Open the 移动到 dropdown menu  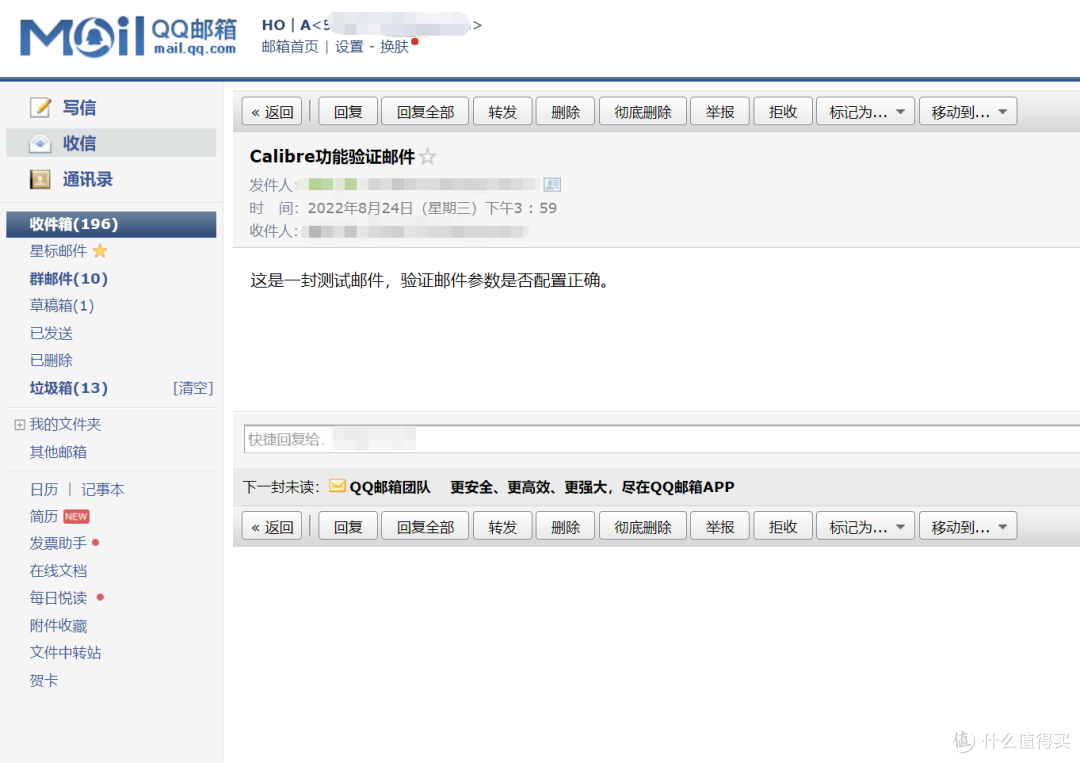[x=967, y=111]
